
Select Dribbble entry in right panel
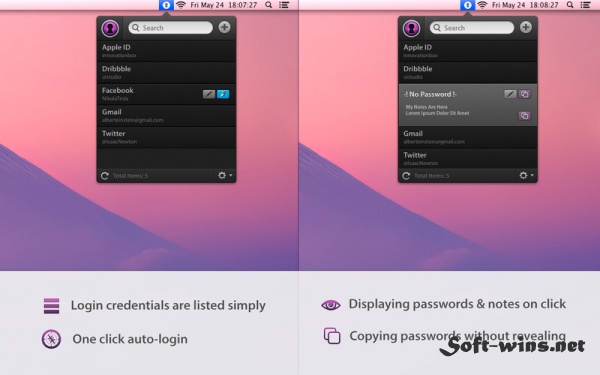(468, 72)
